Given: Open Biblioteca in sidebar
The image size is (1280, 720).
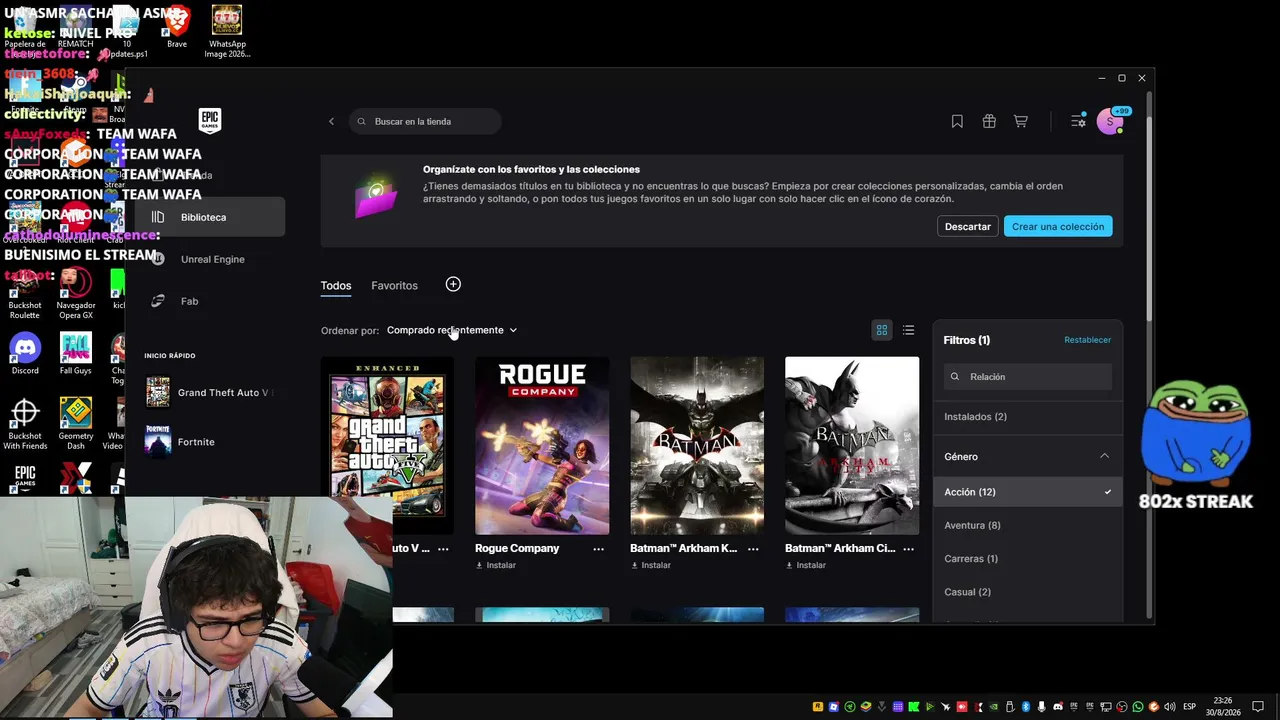Looking at the screenshot, I should [x=210, y=217].
